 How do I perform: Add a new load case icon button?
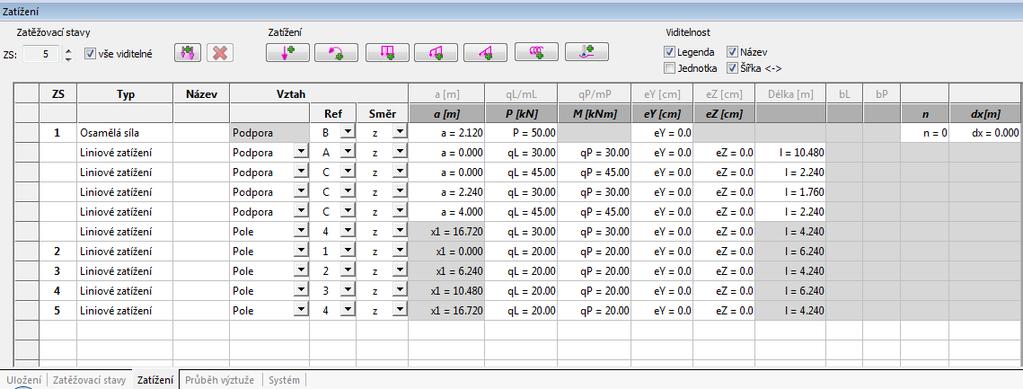(x=188, y=53)
